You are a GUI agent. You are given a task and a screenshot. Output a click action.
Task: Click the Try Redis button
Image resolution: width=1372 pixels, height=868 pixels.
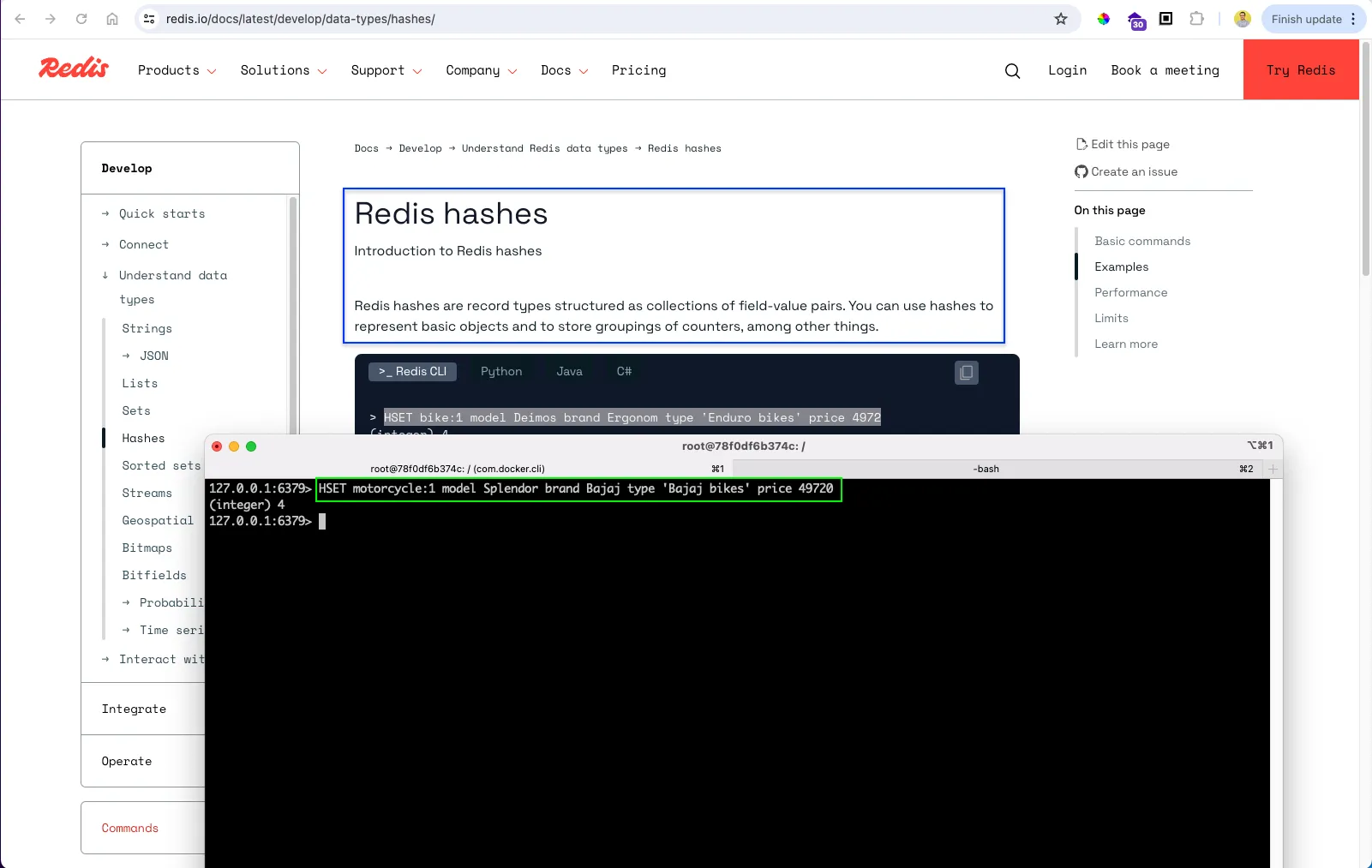[x=1301, y=69]
